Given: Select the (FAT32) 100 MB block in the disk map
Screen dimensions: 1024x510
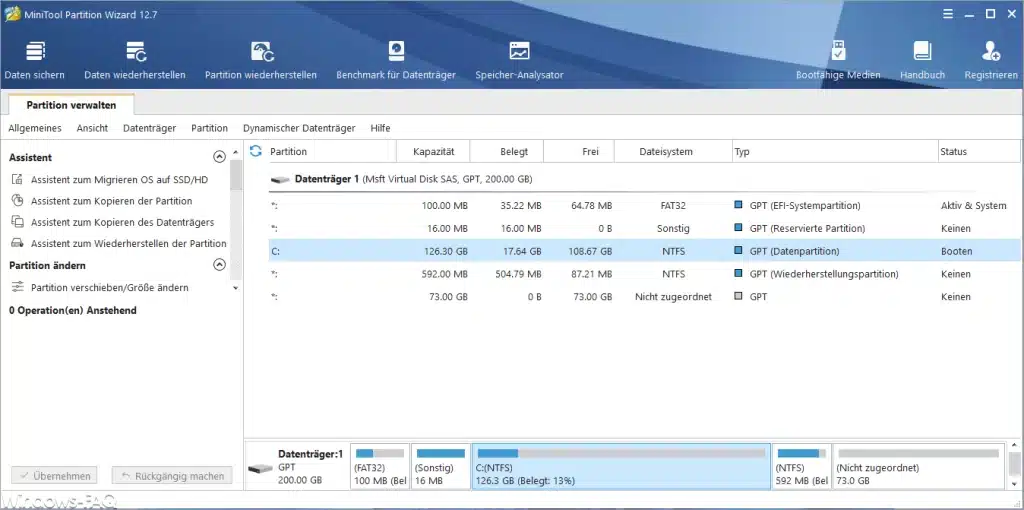Looking at the screenshot, I should [380, 466].
